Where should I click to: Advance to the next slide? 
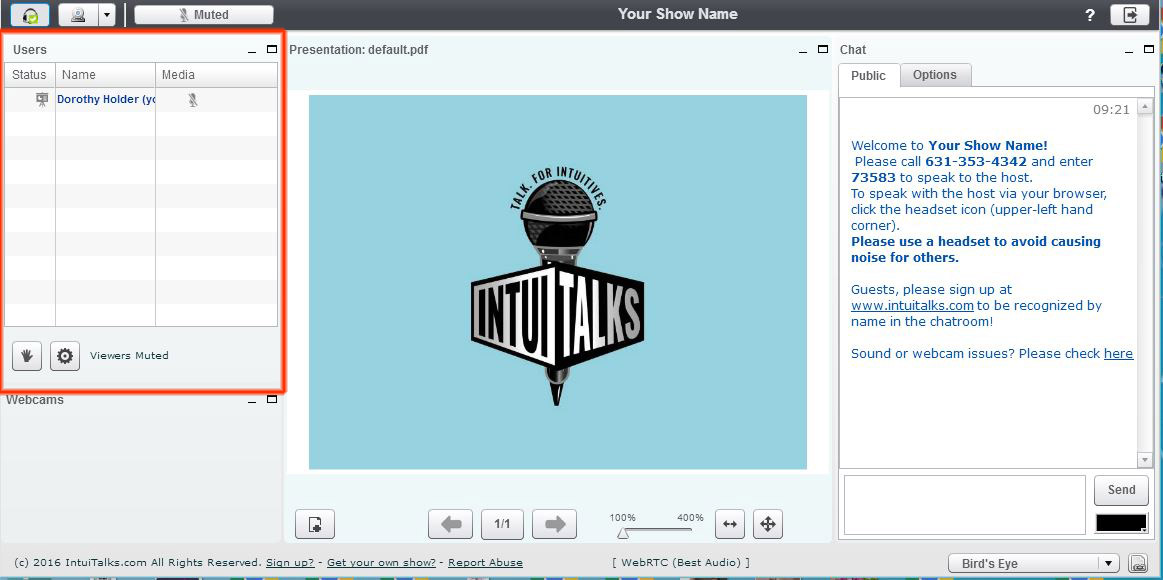point(555,524)
